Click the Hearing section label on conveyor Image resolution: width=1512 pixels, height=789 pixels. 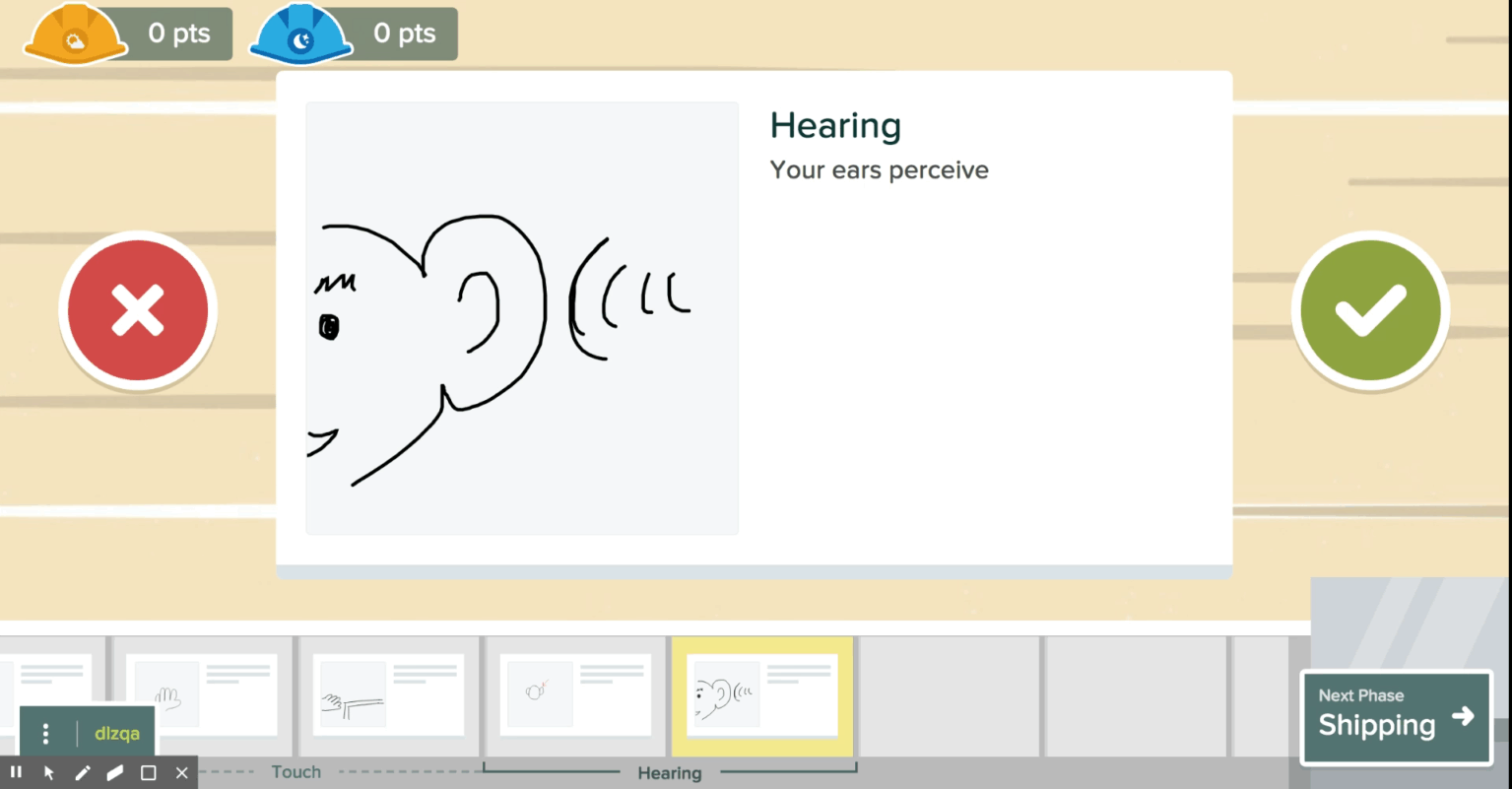(670, 773)
